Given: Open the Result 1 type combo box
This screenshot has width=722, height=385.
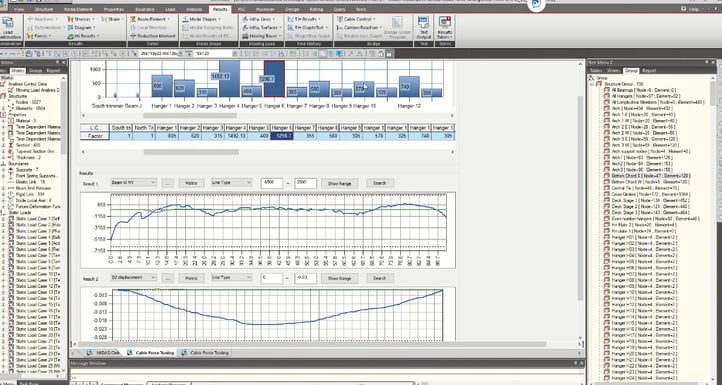Looking at the screenshot, I should [133, 183].
